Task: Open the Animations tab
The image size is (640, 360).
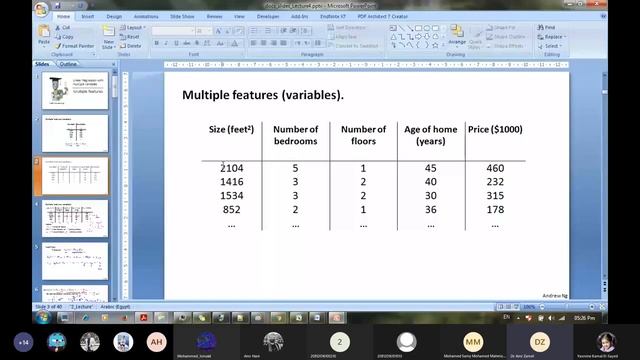Action: coord(146,16)
